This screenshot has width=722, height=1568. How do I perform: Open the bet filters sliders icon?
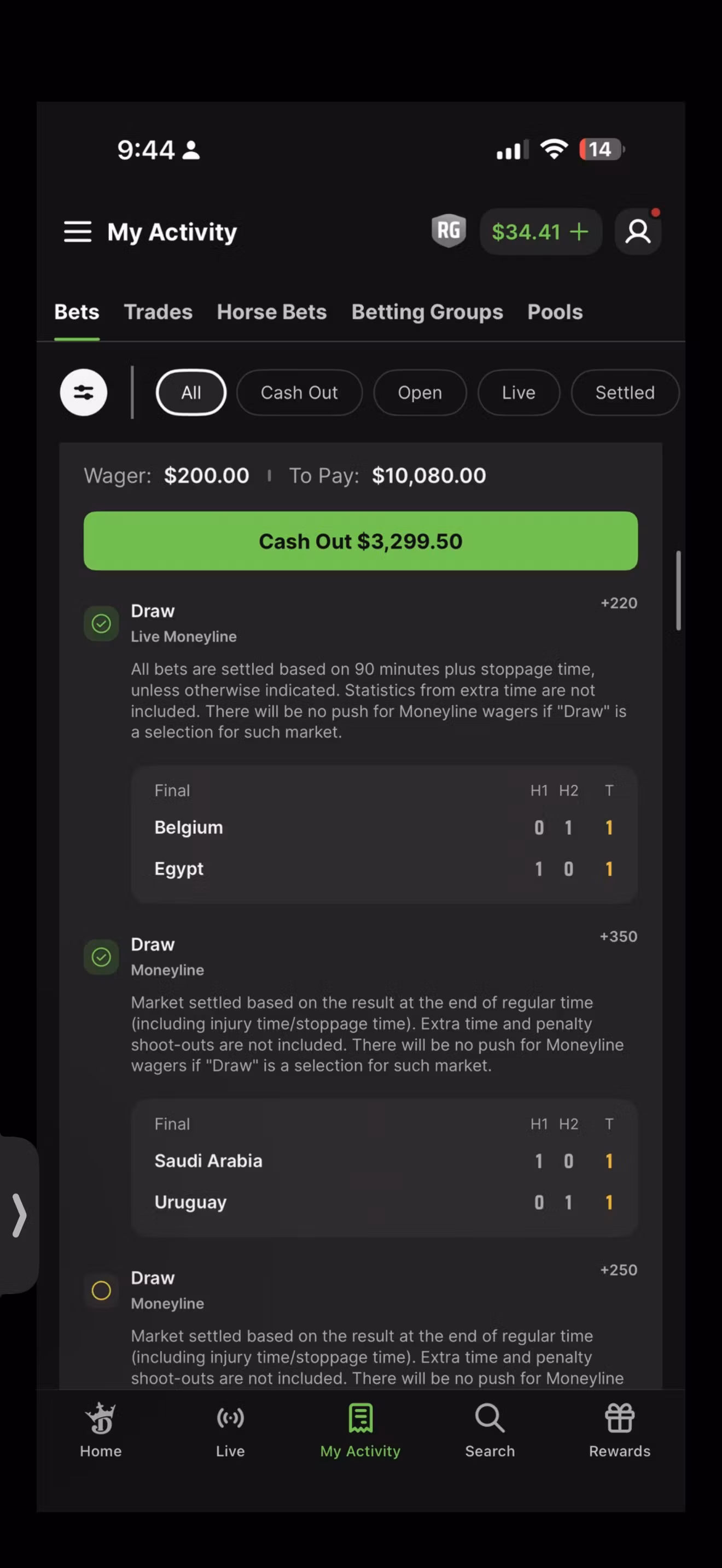point(83,393)
